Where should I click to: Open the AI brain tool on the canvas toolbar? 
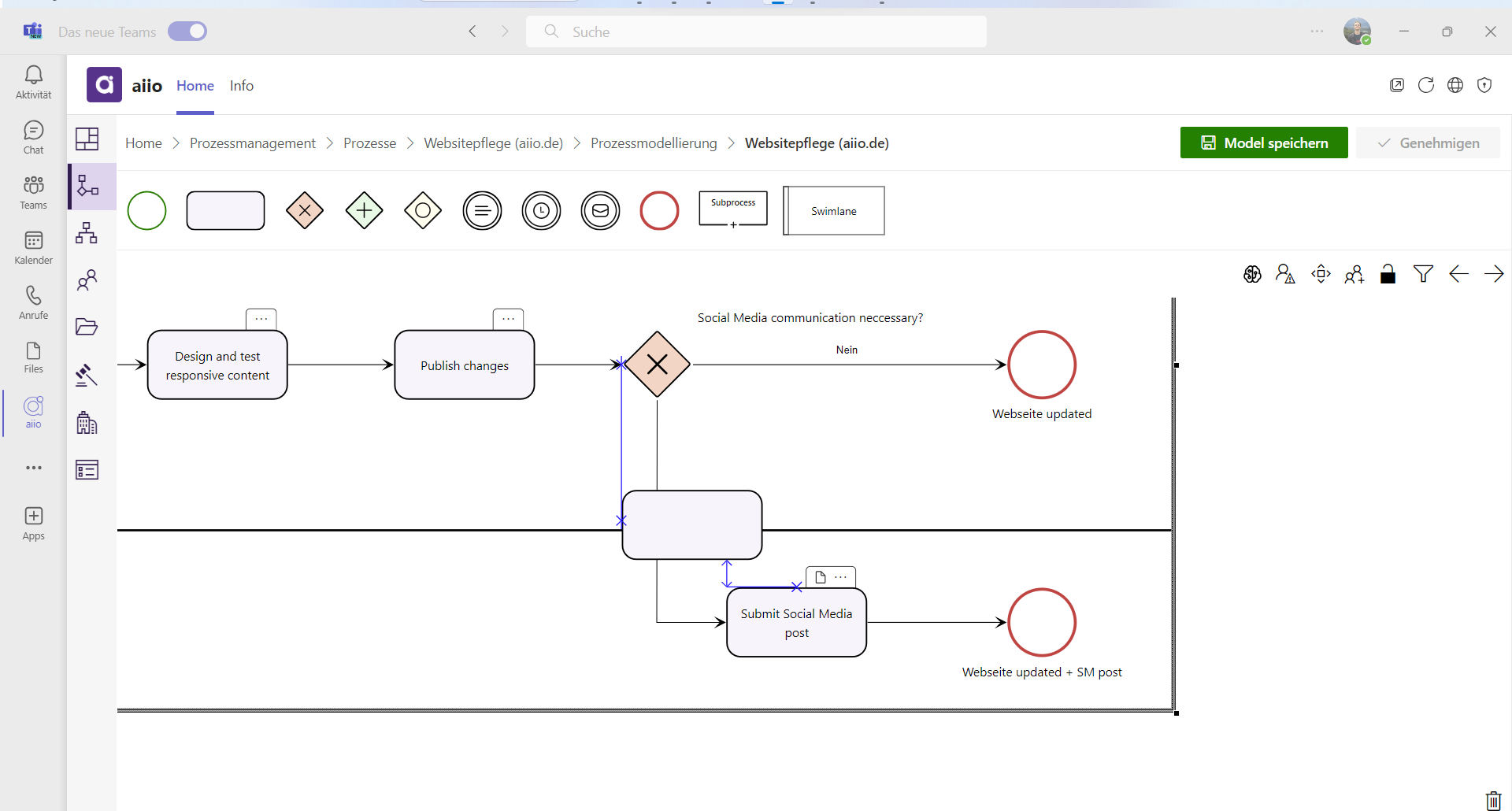pos(1252,274)
